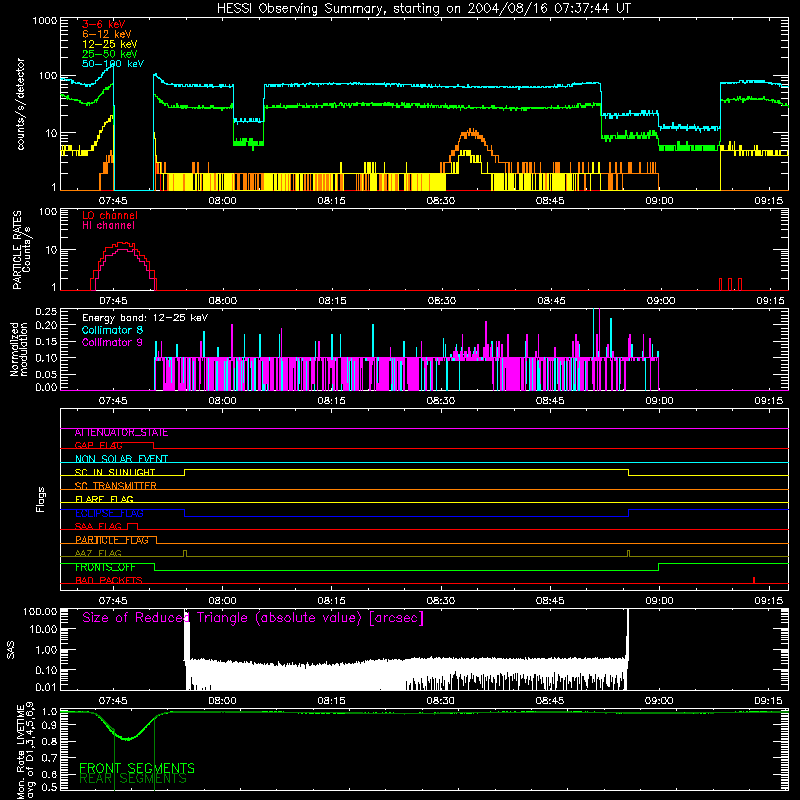This screenshot has width=800, height=800.
Task: Click the SC_TRANSMITTER flag label
Action: (115, 486)
